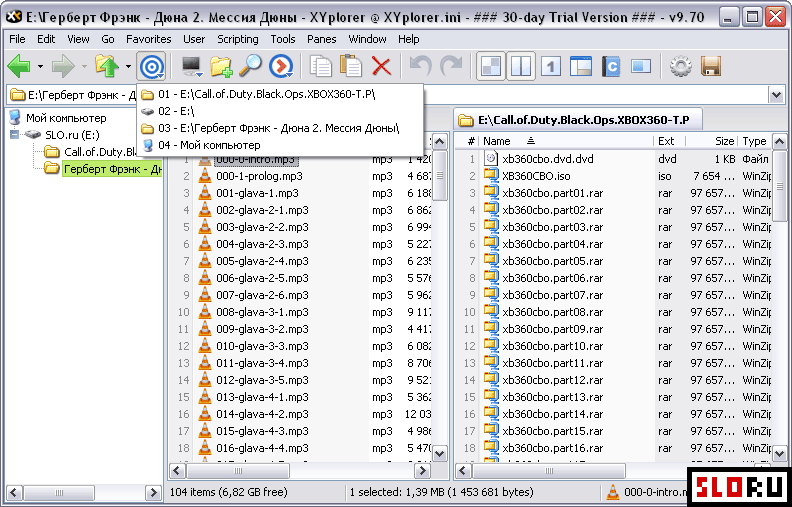The width and height of the screenshot is (792, 507).
Task: Choose '02 - E:\' from hotlist
Action: 279,111
